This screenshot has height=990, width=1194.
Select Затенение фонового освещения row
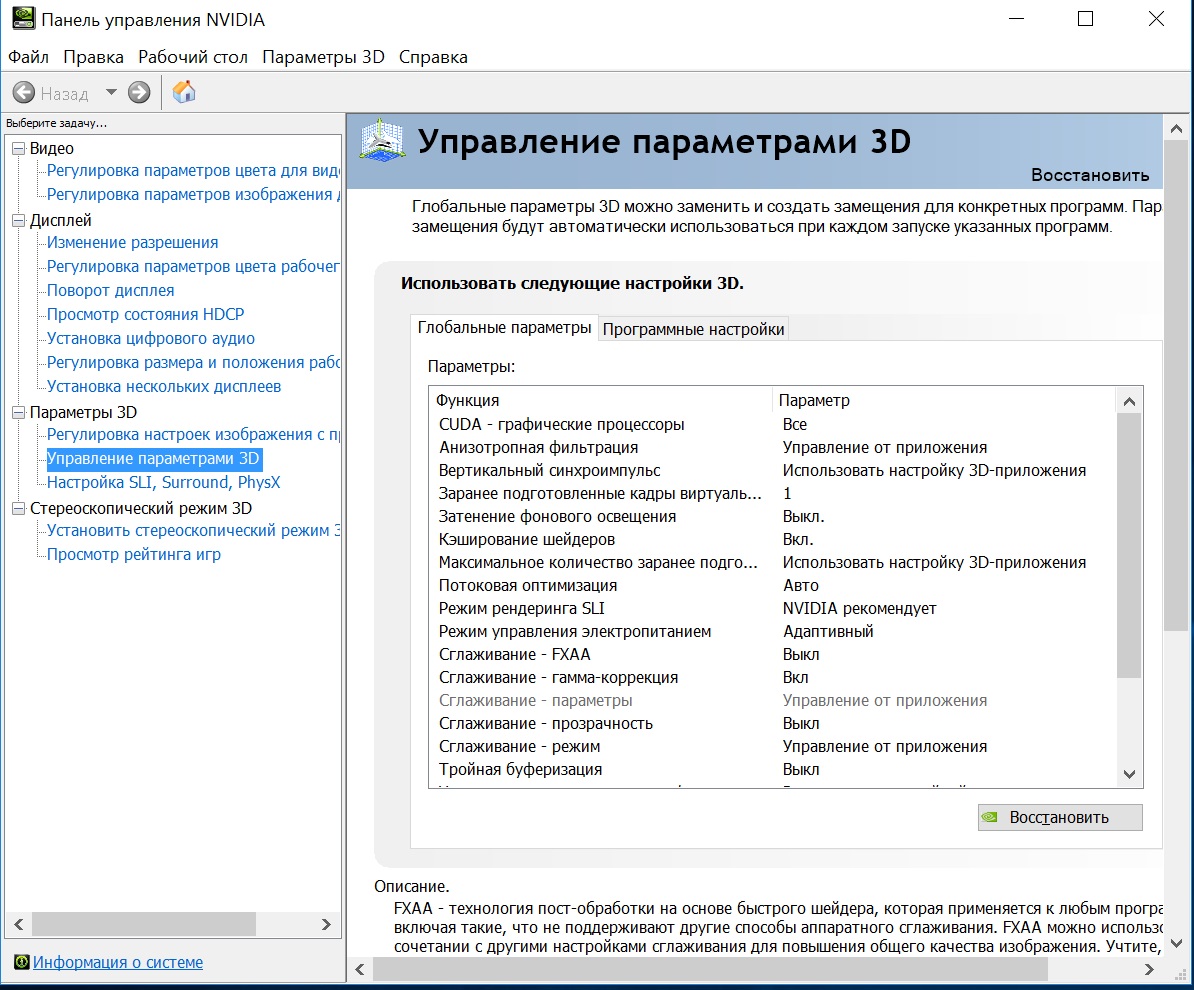click(x=773, y=516)
